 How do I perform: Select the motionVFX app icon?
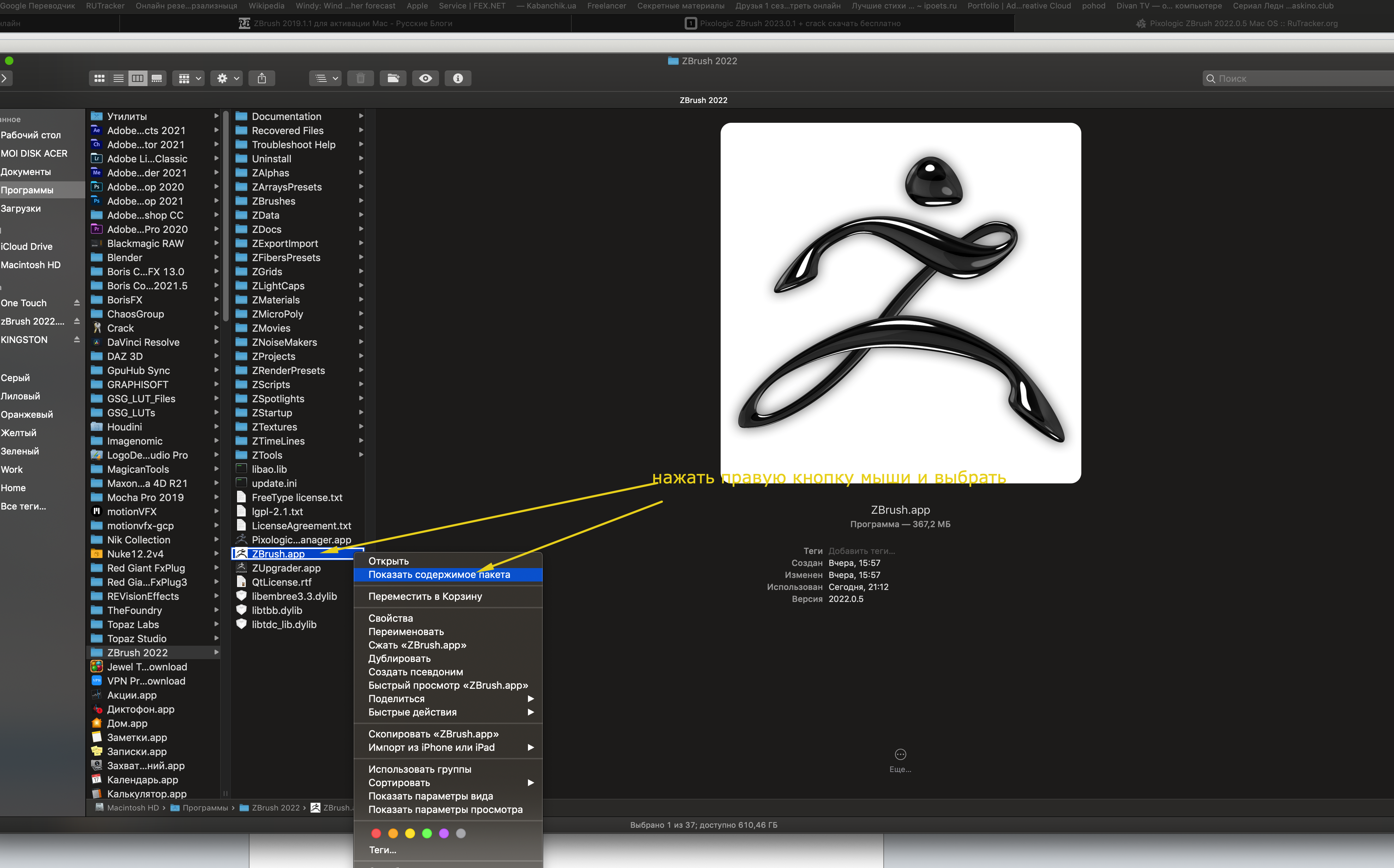[97, 512]
